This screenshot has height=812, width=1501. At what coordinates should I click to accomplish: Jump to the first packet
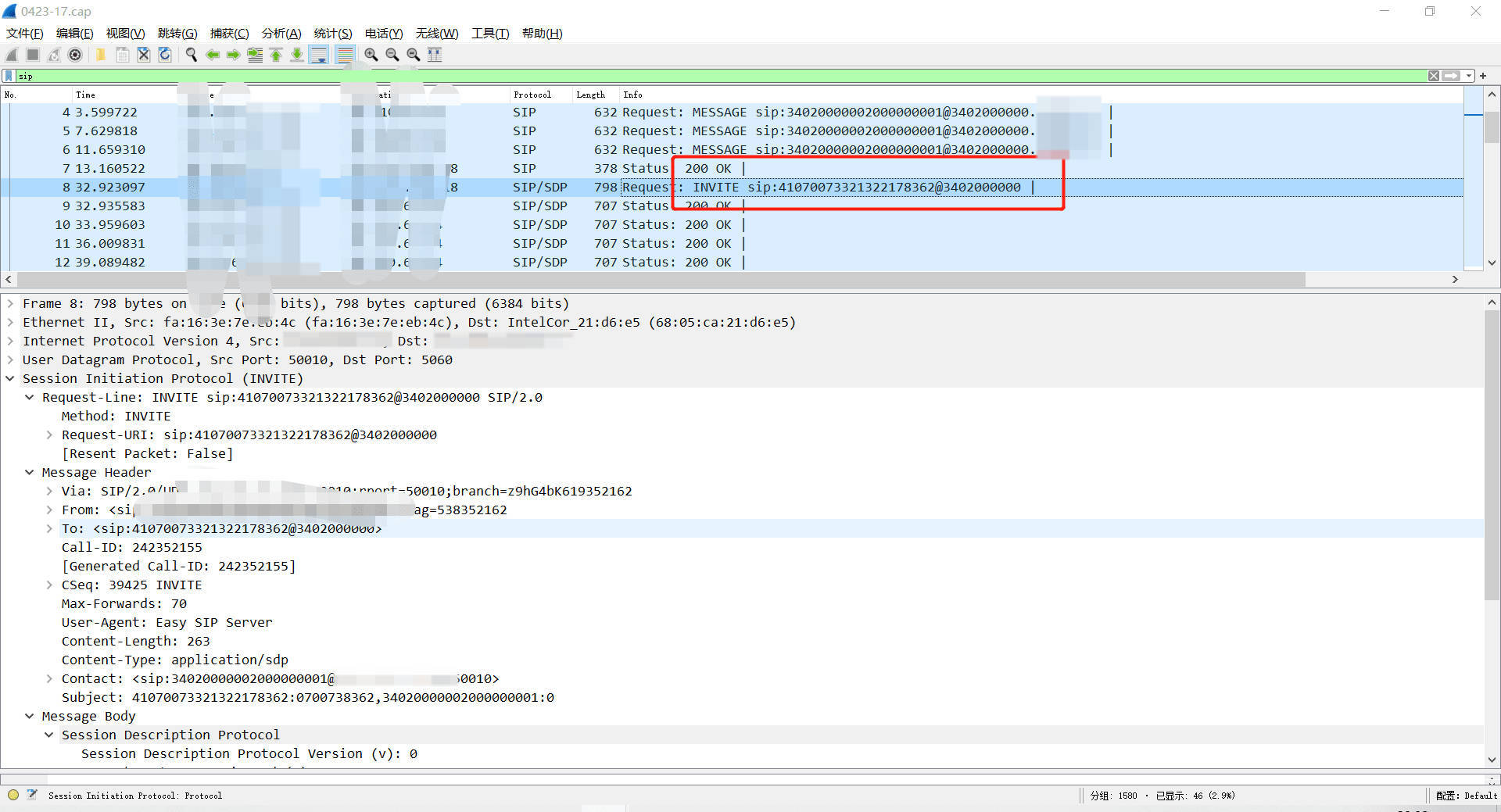276,55
